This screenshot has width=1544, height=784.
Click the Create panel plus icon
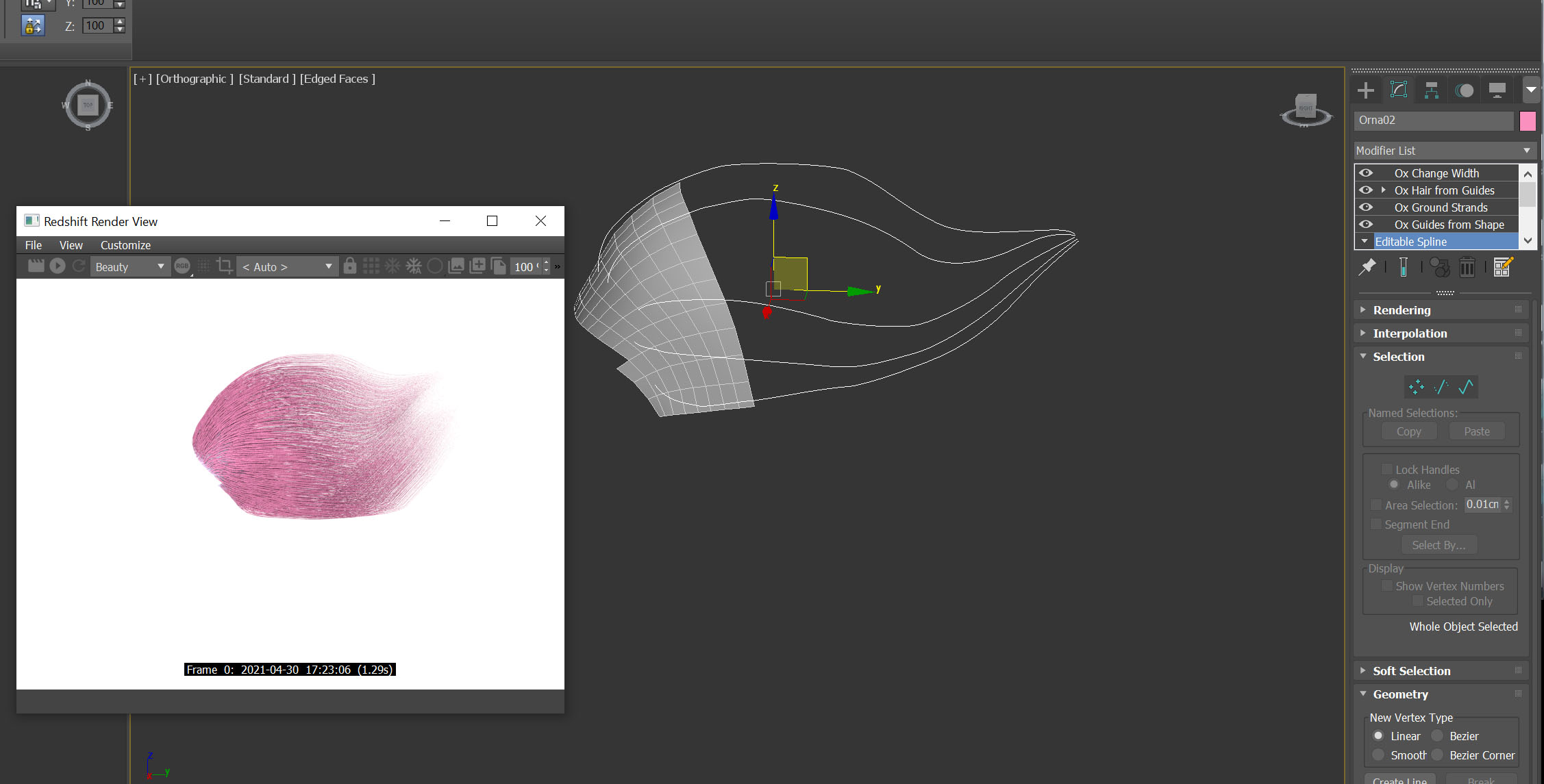point(1365,90)
